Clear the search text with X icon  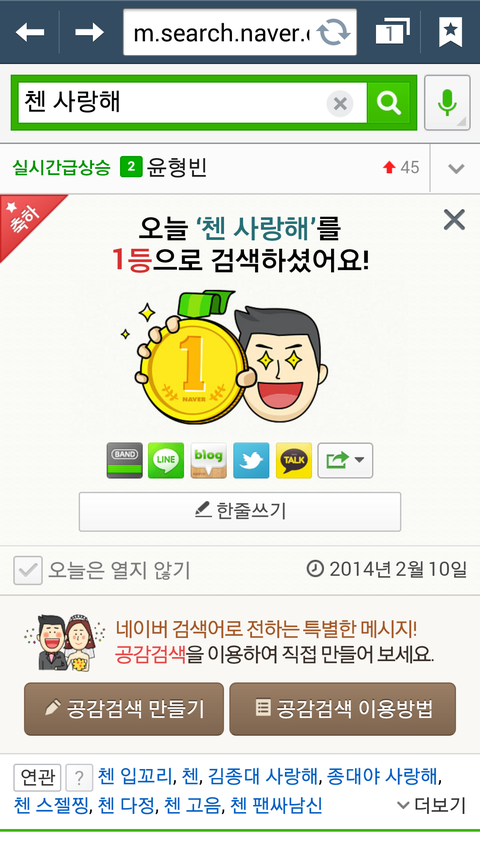(340, 103)
